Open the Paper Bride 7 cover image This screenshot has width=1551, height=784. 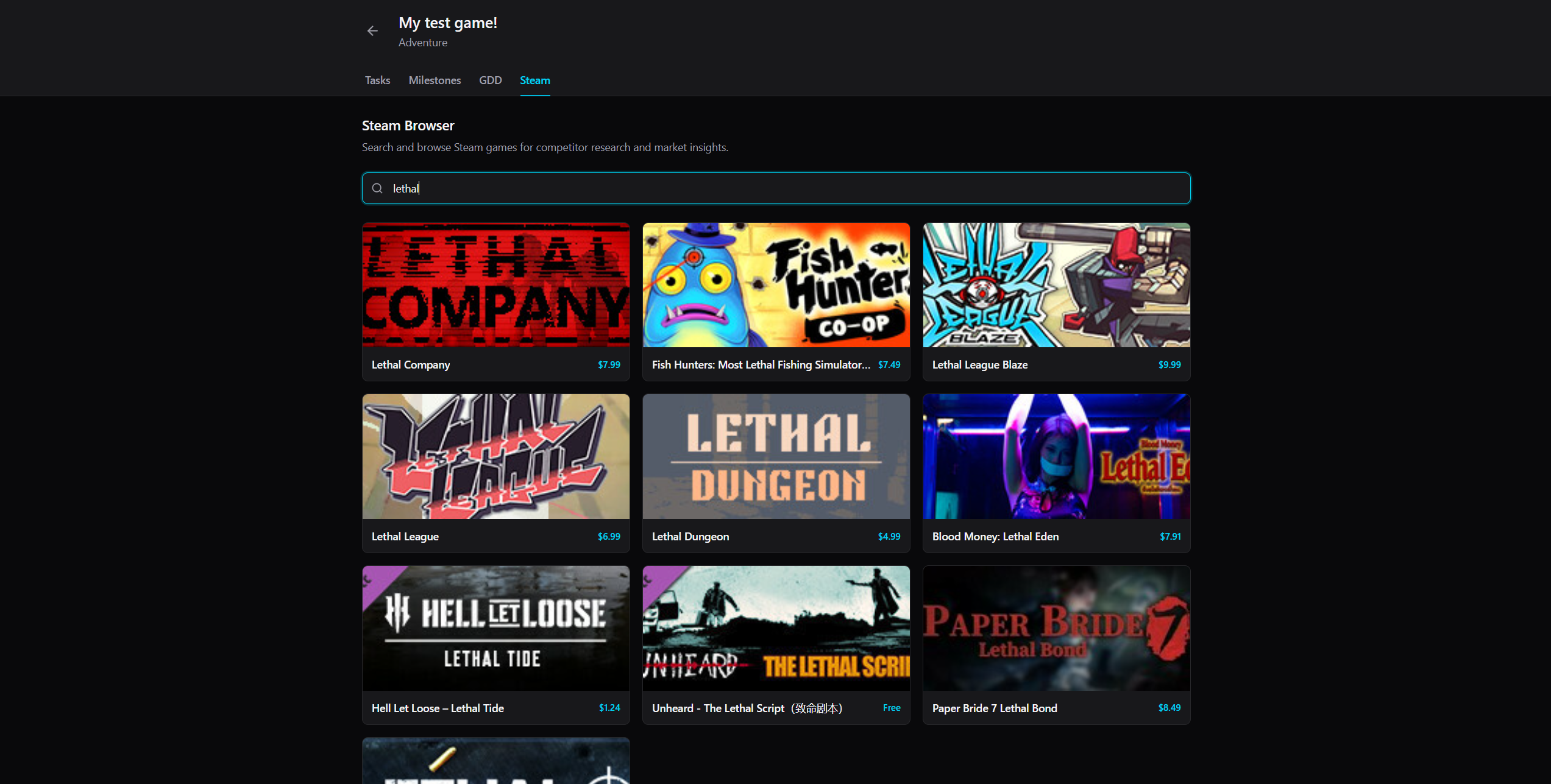[1056, 628]
